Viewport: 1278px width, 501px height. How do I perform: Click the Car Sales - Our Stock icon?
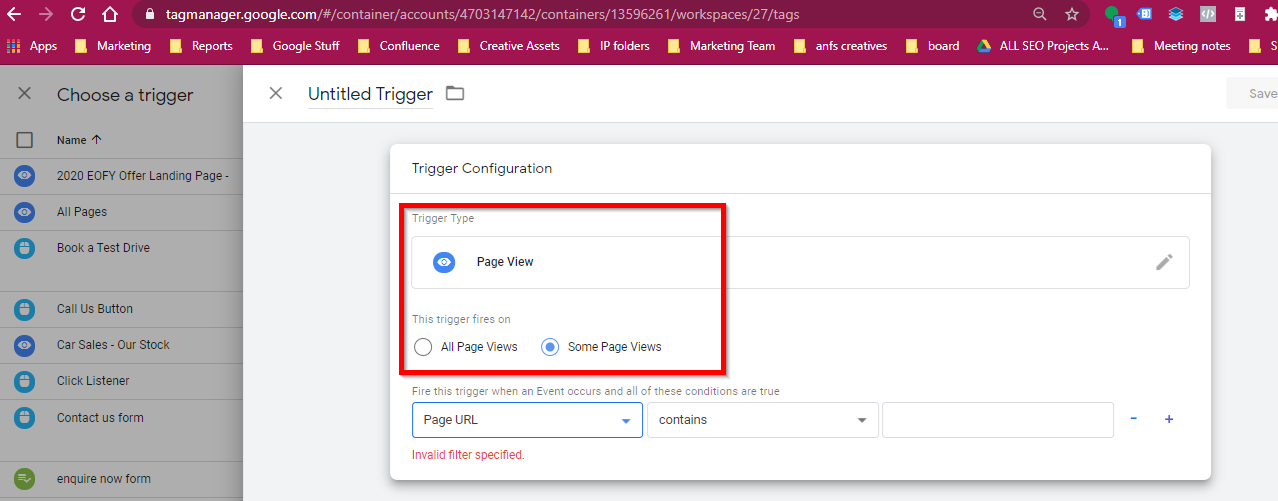[x=25, y=345]
